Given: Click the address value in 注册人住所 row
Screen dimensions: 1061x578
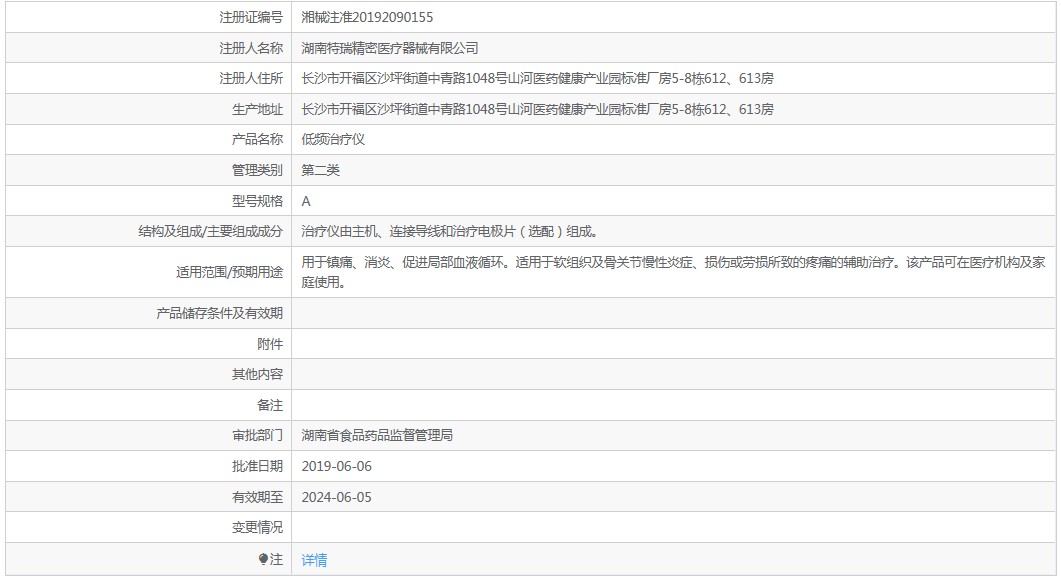Looking at the screenshot, I should (x=537, y=79).
